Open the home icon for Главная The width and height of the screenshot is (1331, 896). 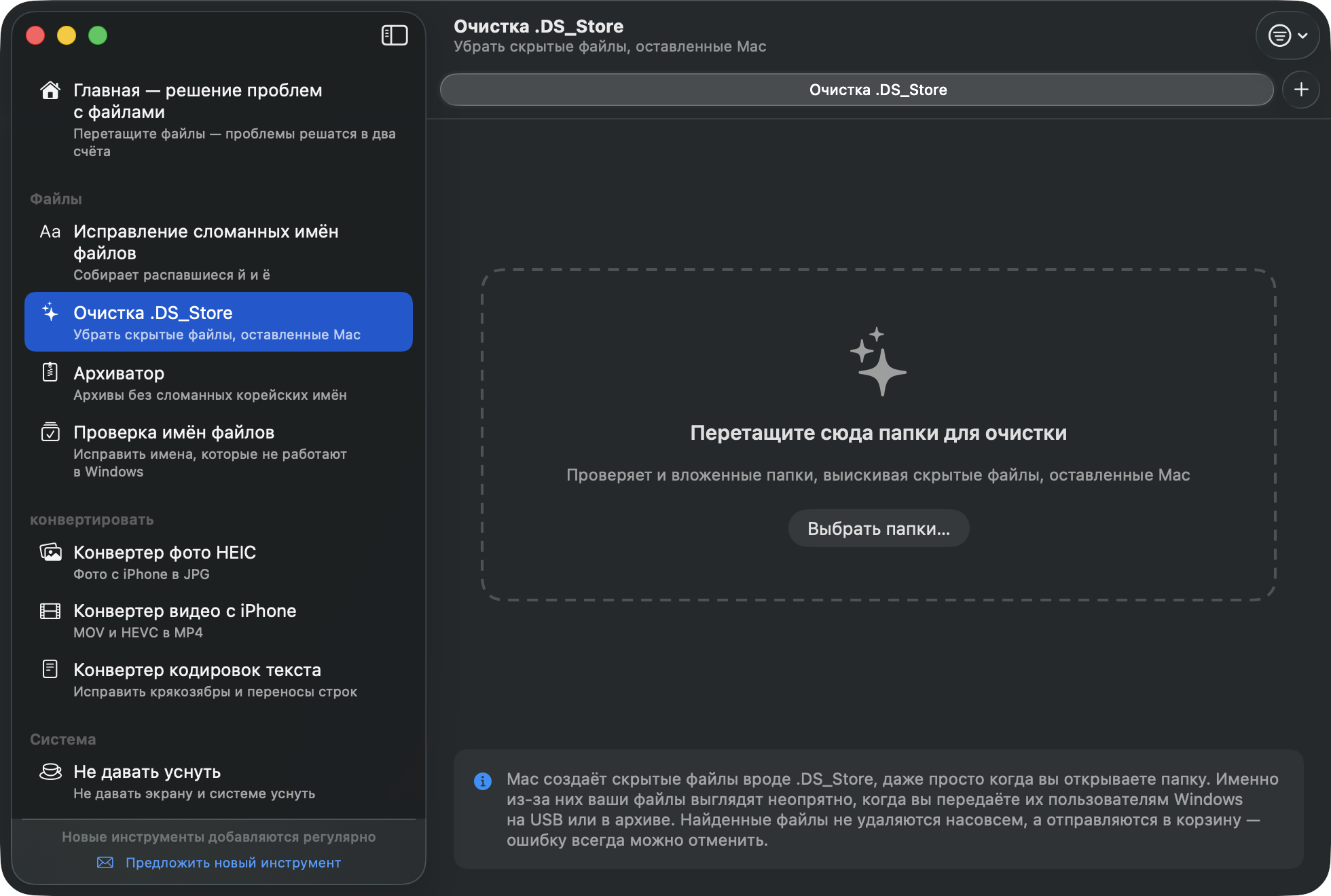(50, 90)
